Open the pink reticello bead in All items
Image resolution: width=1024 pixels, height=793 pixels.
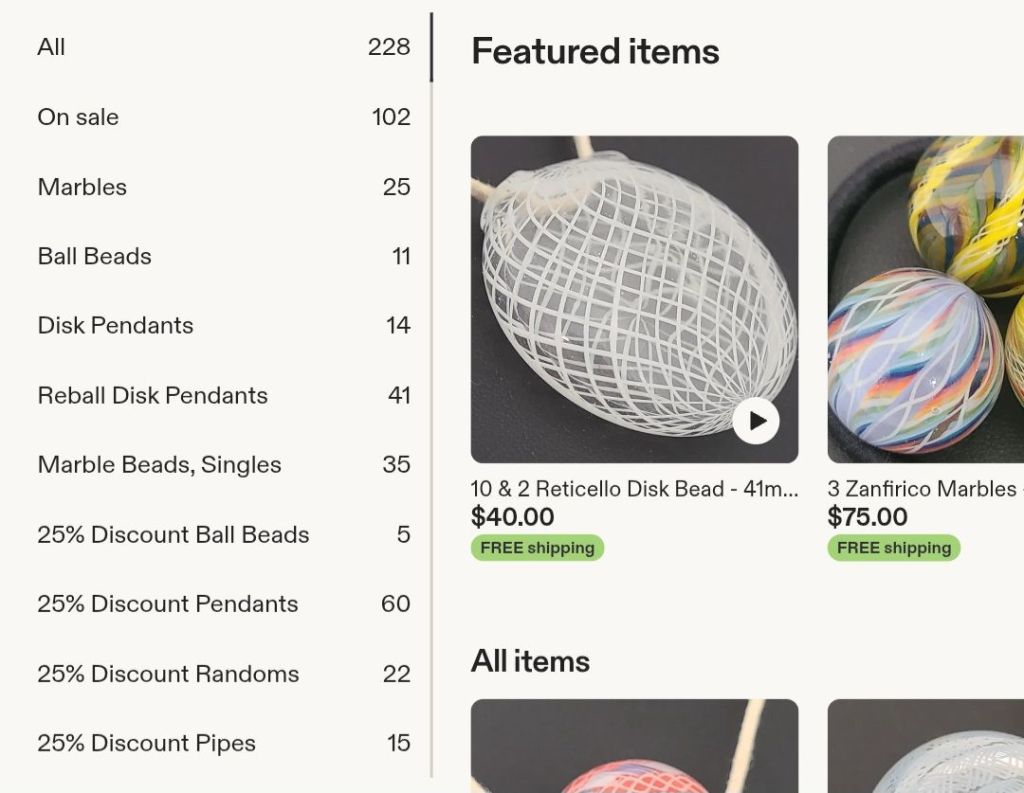634,746
